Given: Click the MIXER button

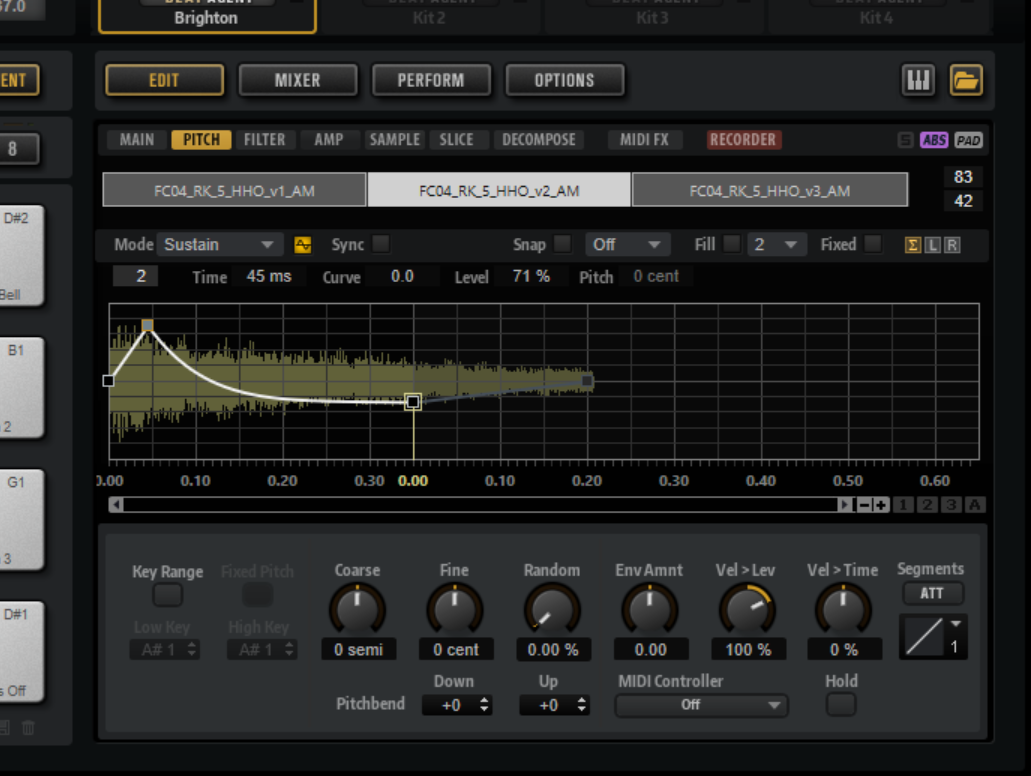Looking at the screenshot, I should pos(298,80).
